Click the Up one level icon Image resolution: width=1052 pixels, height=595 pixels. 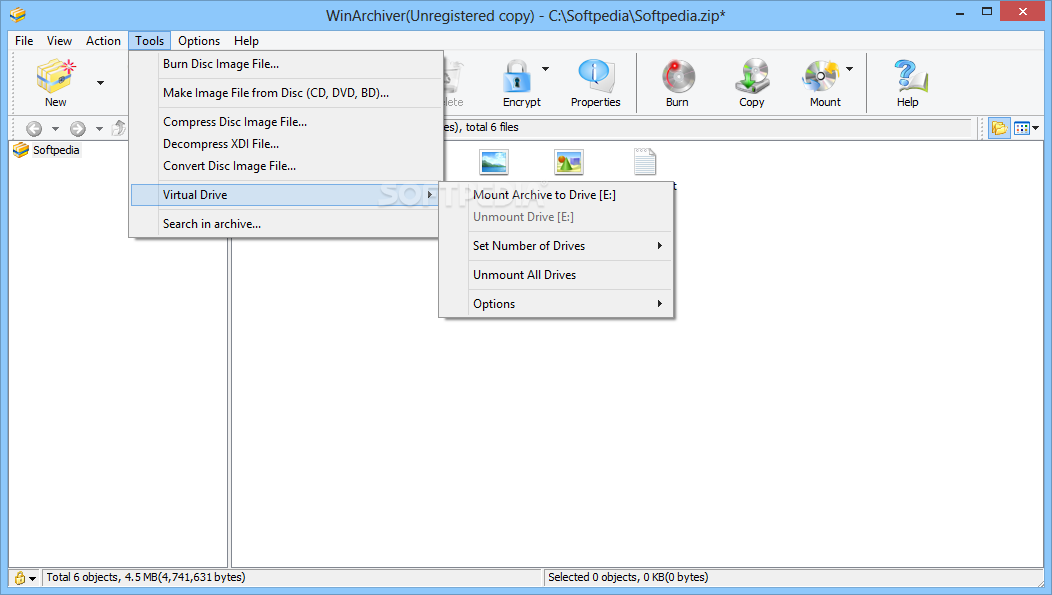coord(119,127)
